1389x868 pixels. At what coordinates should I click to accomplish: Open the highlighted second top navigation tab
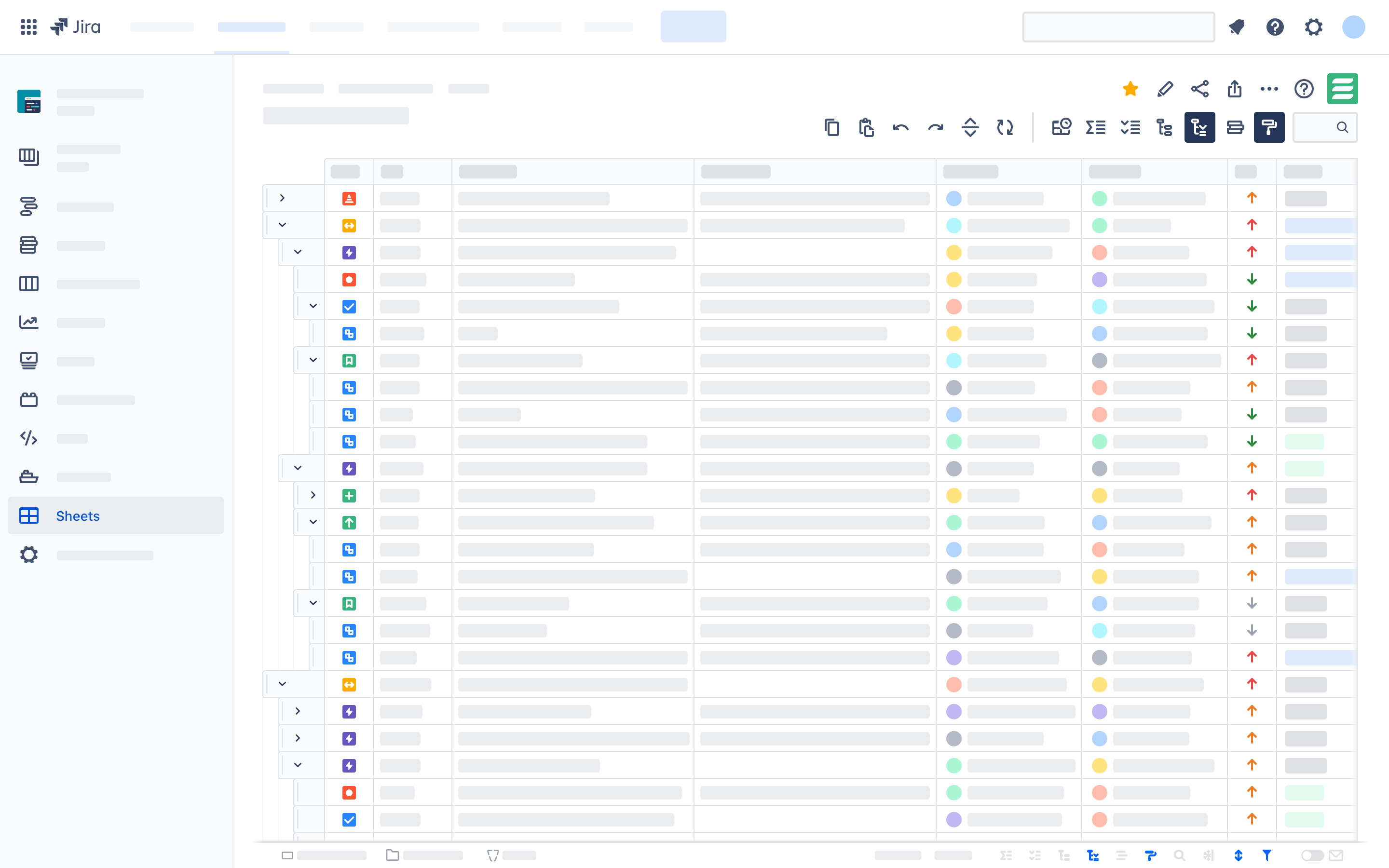tap(251, 27)
